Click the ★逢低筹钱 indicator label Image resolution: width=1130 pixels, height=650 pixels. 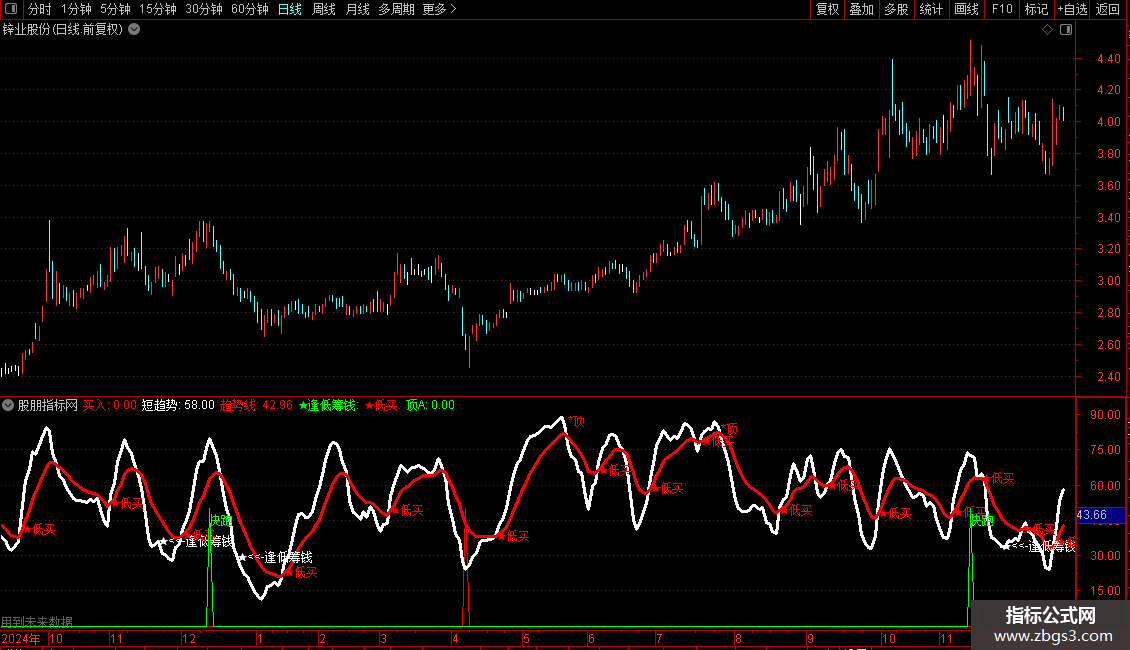pyautogui.click(x=329, y=405)
